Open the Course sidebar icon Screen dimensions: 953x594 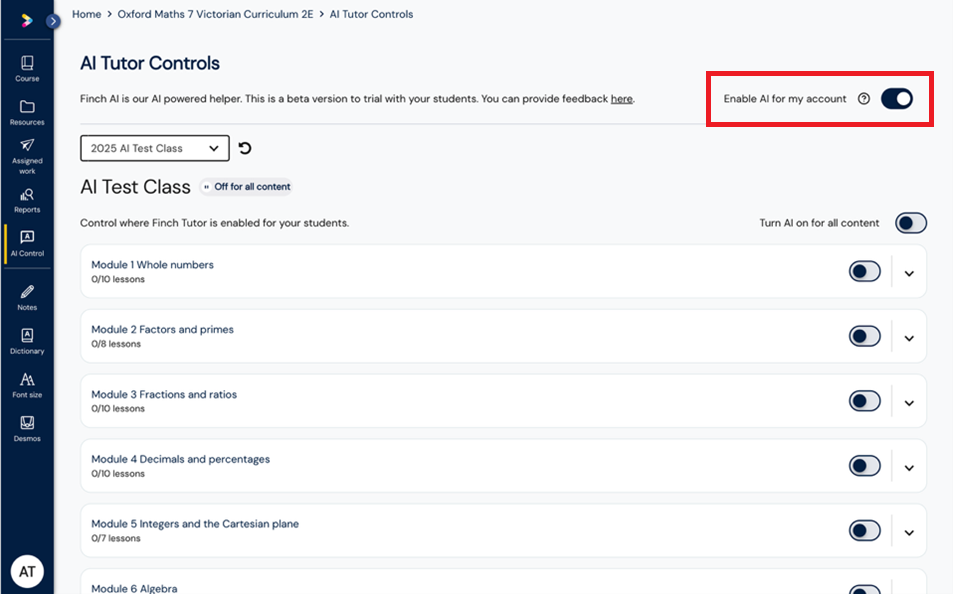point(27,69)
